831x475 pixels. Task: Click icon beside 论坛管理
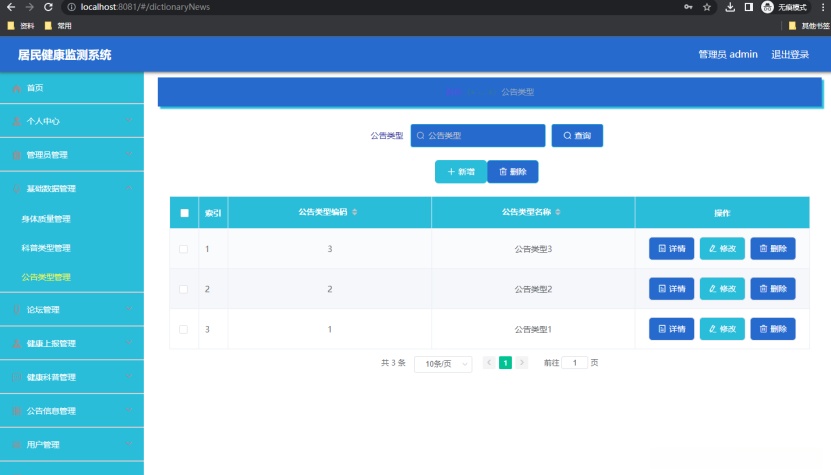click(x=17, y=310)
